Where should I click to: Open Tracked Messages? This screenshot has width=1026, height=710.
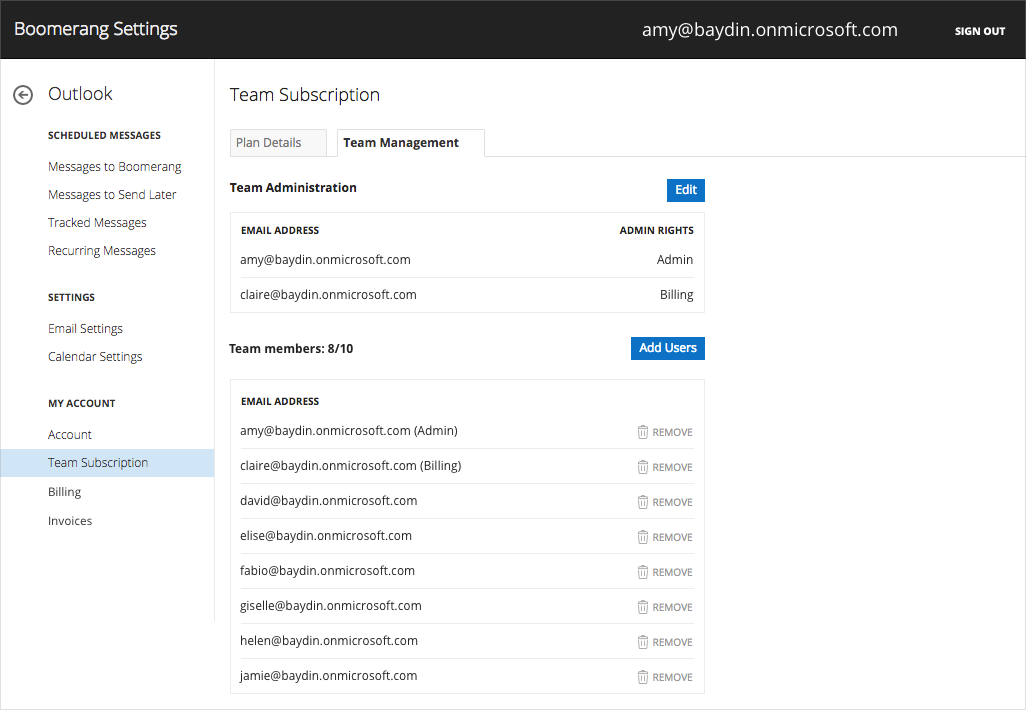(97, 223)
